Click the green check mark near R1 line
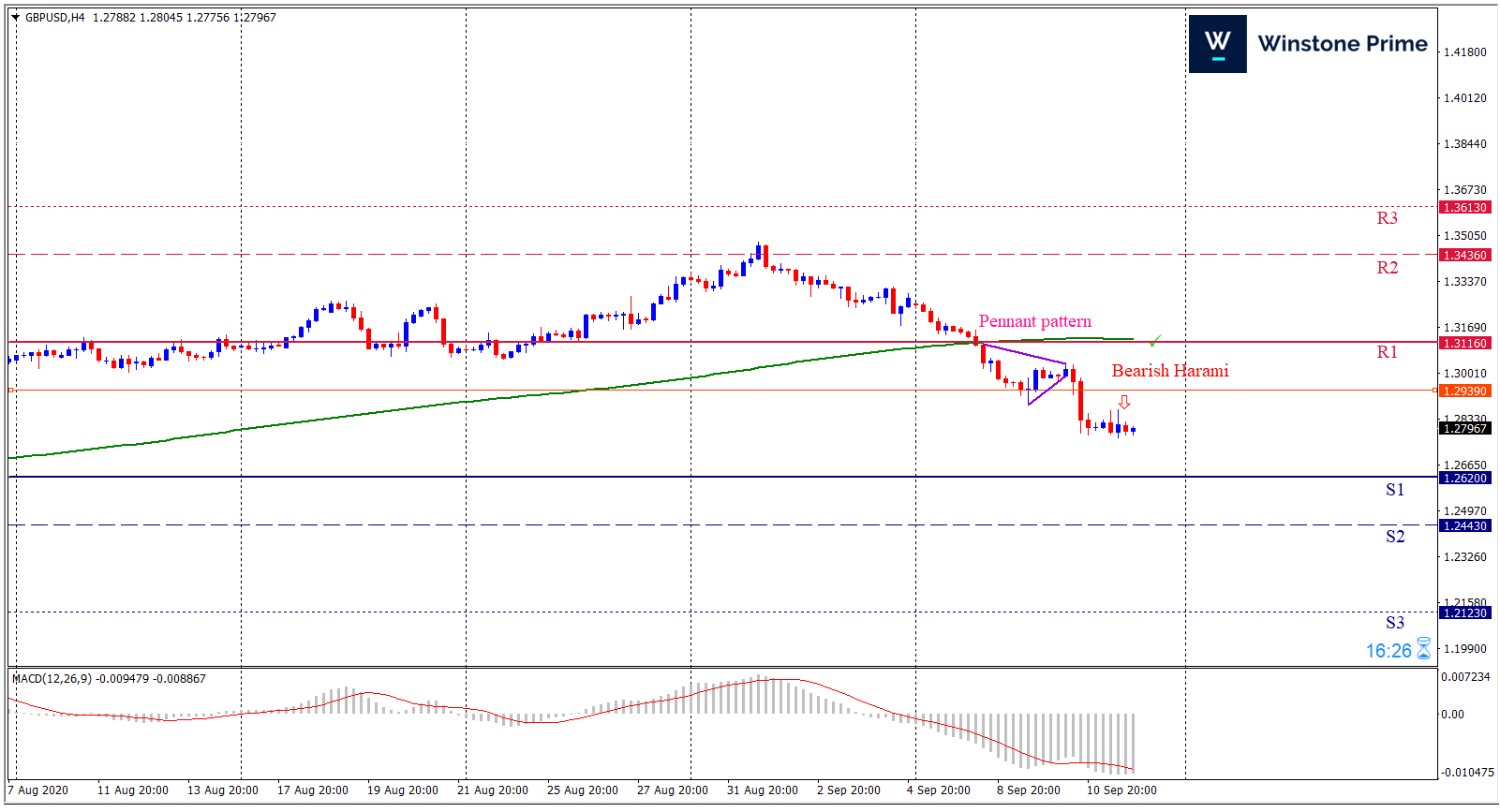Screen dimensions: 1500x812 click(x=1155, y=340)
